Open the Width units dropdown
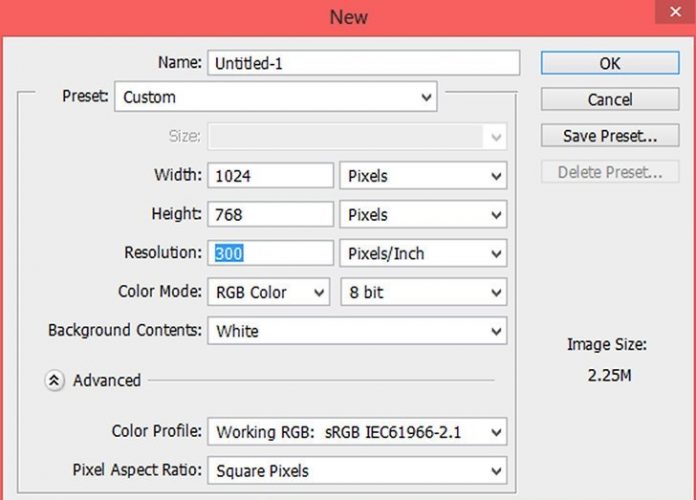Screen dimensions: 696x500 pyautogui.click(x=423, y=176)
